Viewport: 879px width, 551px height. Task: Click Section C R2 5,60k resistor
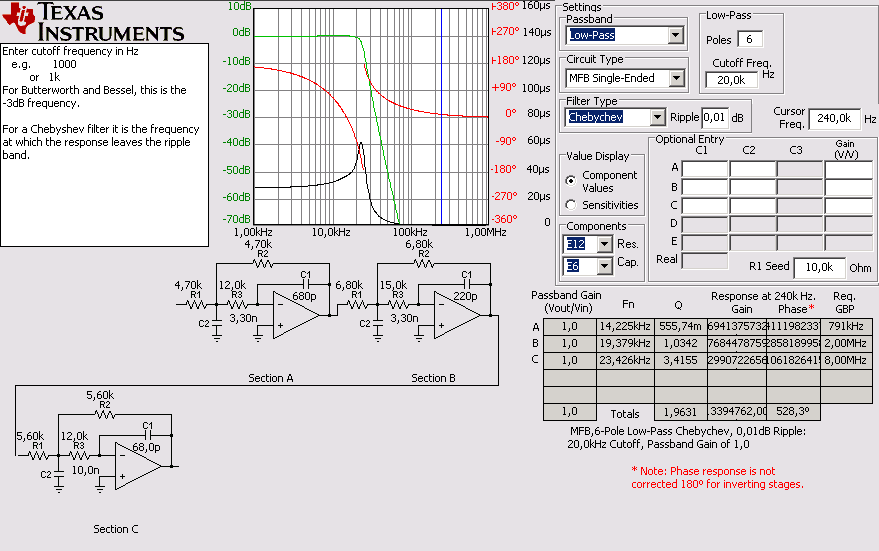point(105,415)
